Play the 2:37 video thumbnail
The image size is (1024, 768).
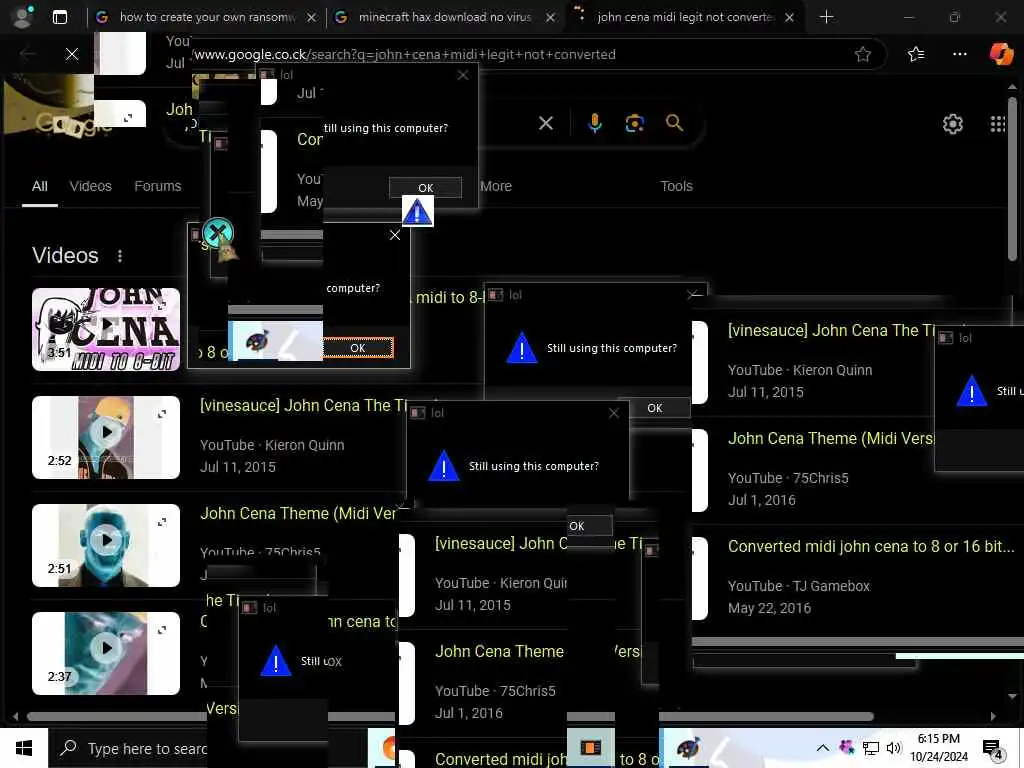[106, 652]
